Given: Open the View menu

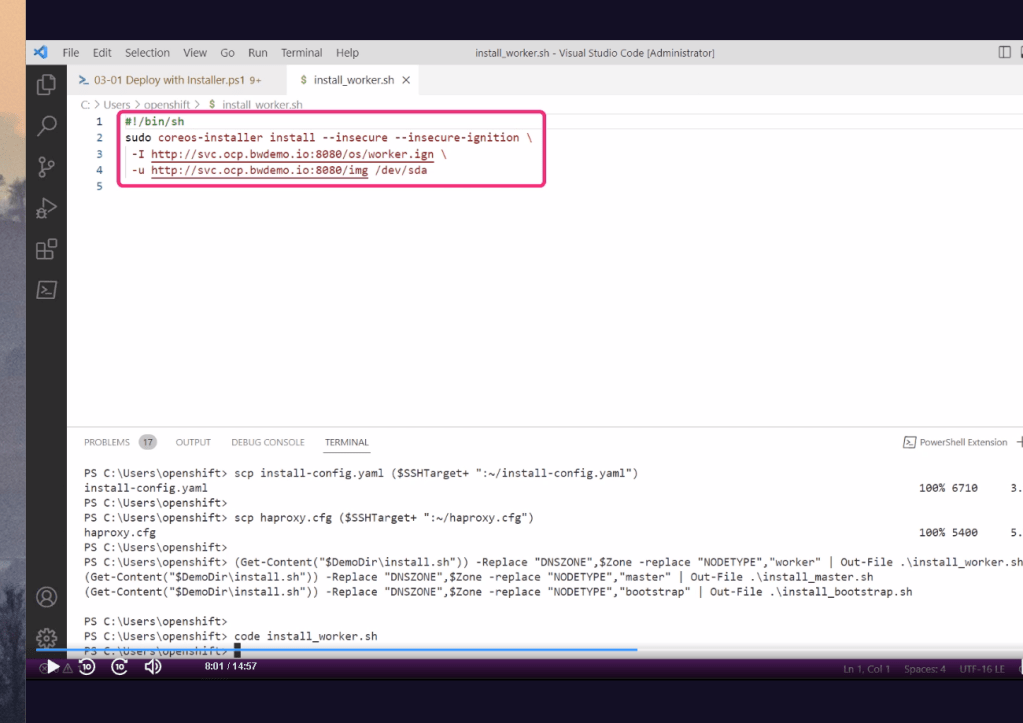Looking at the screenshot, I should pos(194,53).
